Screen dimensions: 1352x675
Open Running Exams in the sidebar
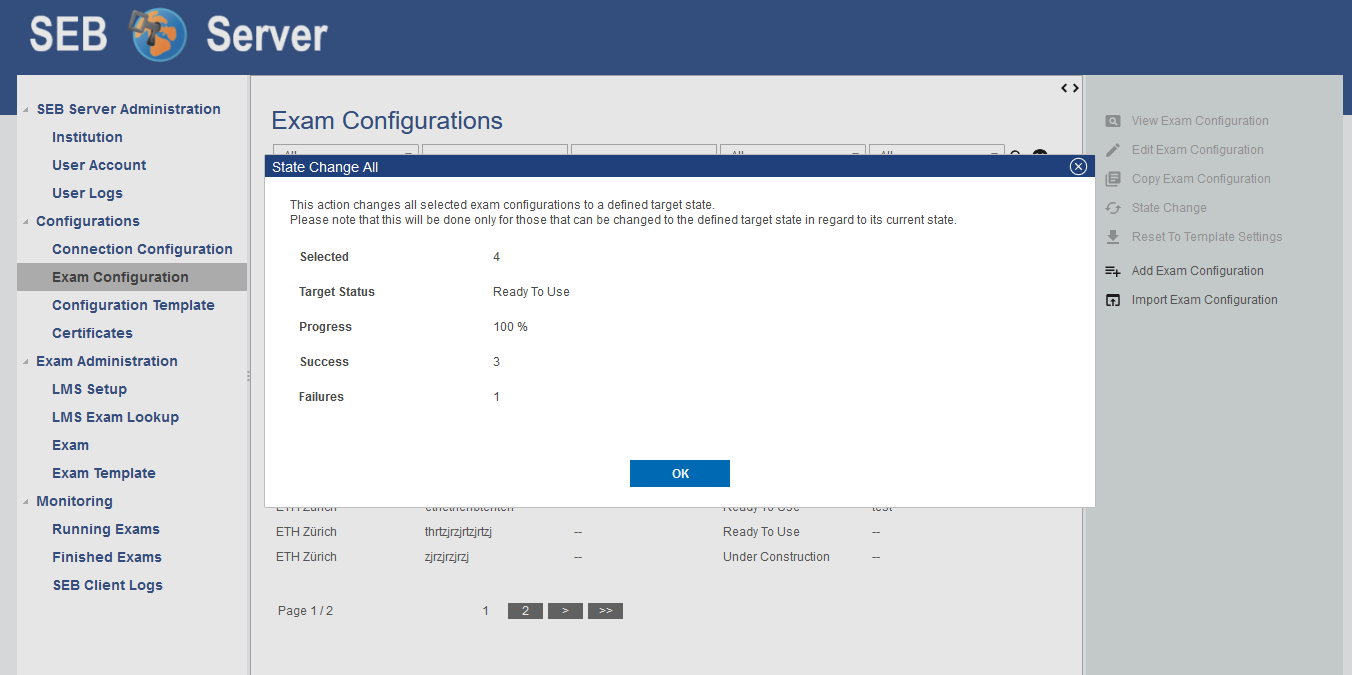(x=106, y=529)
